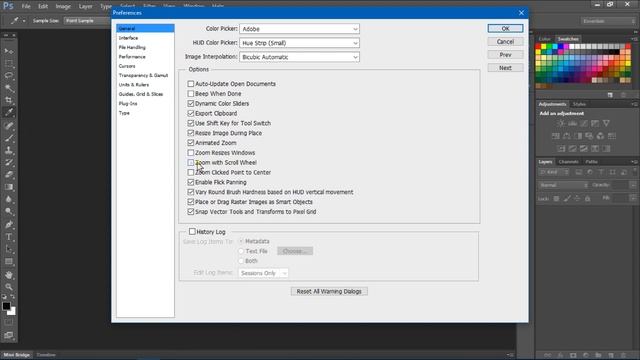640x360 pixels.
Task: Open the File menu
Action: click(26, 6)
